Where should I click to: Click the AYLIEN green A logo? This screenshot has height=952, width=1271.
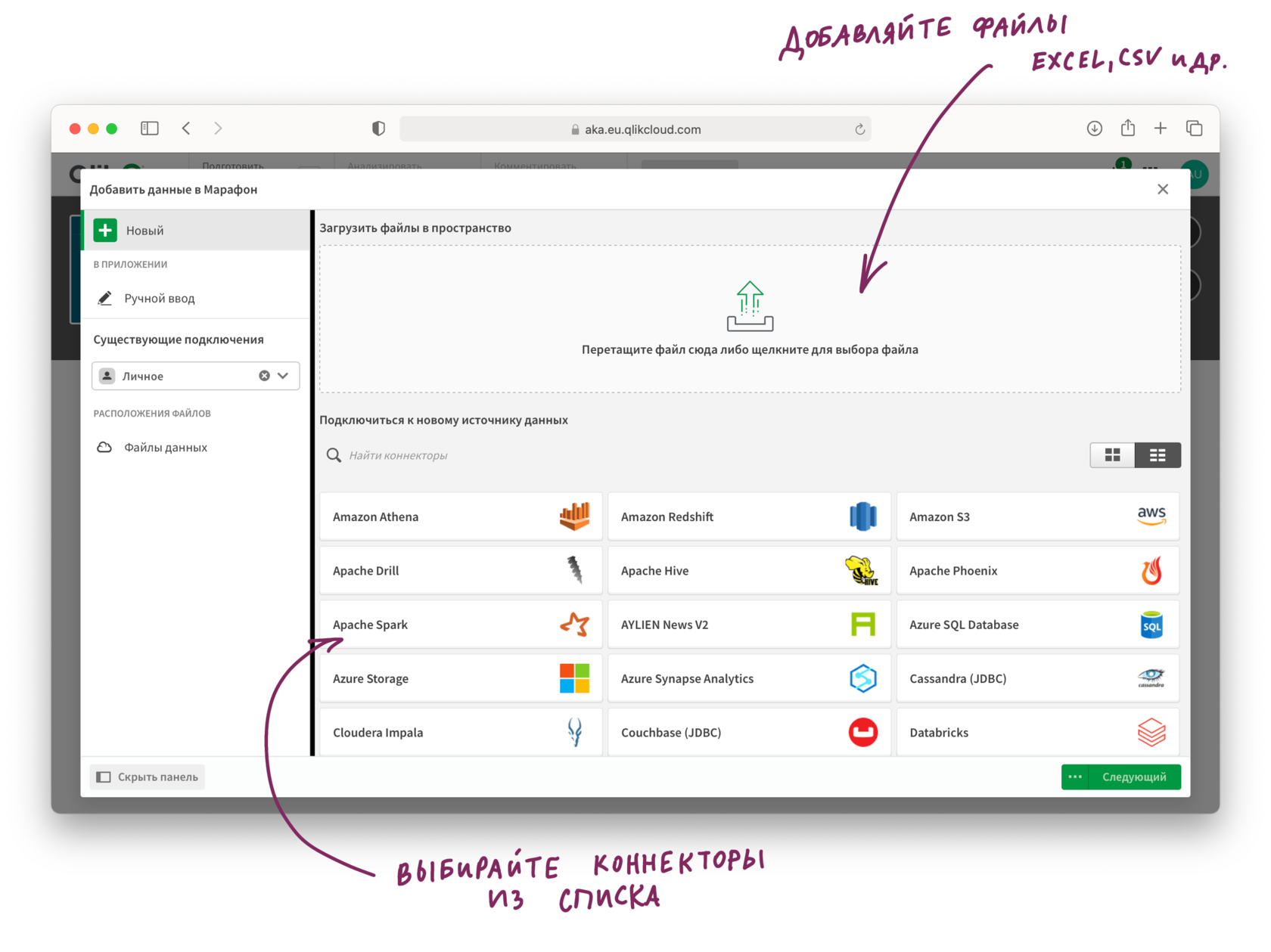click(863, 625)
